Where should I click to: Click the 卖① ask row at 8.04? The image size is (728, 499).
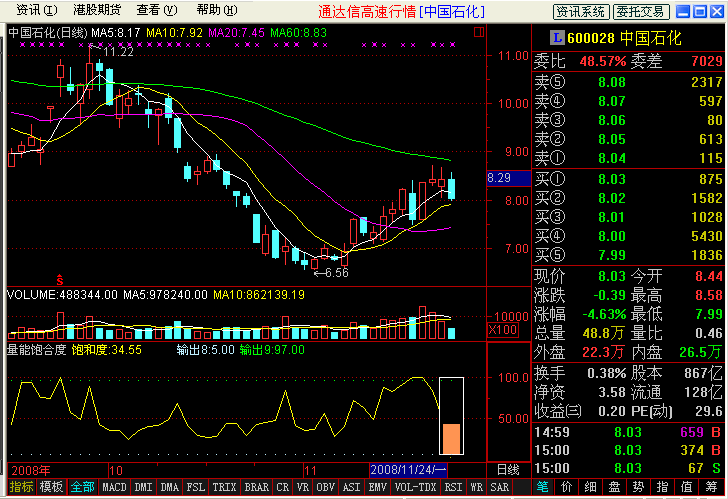[628, 158]
